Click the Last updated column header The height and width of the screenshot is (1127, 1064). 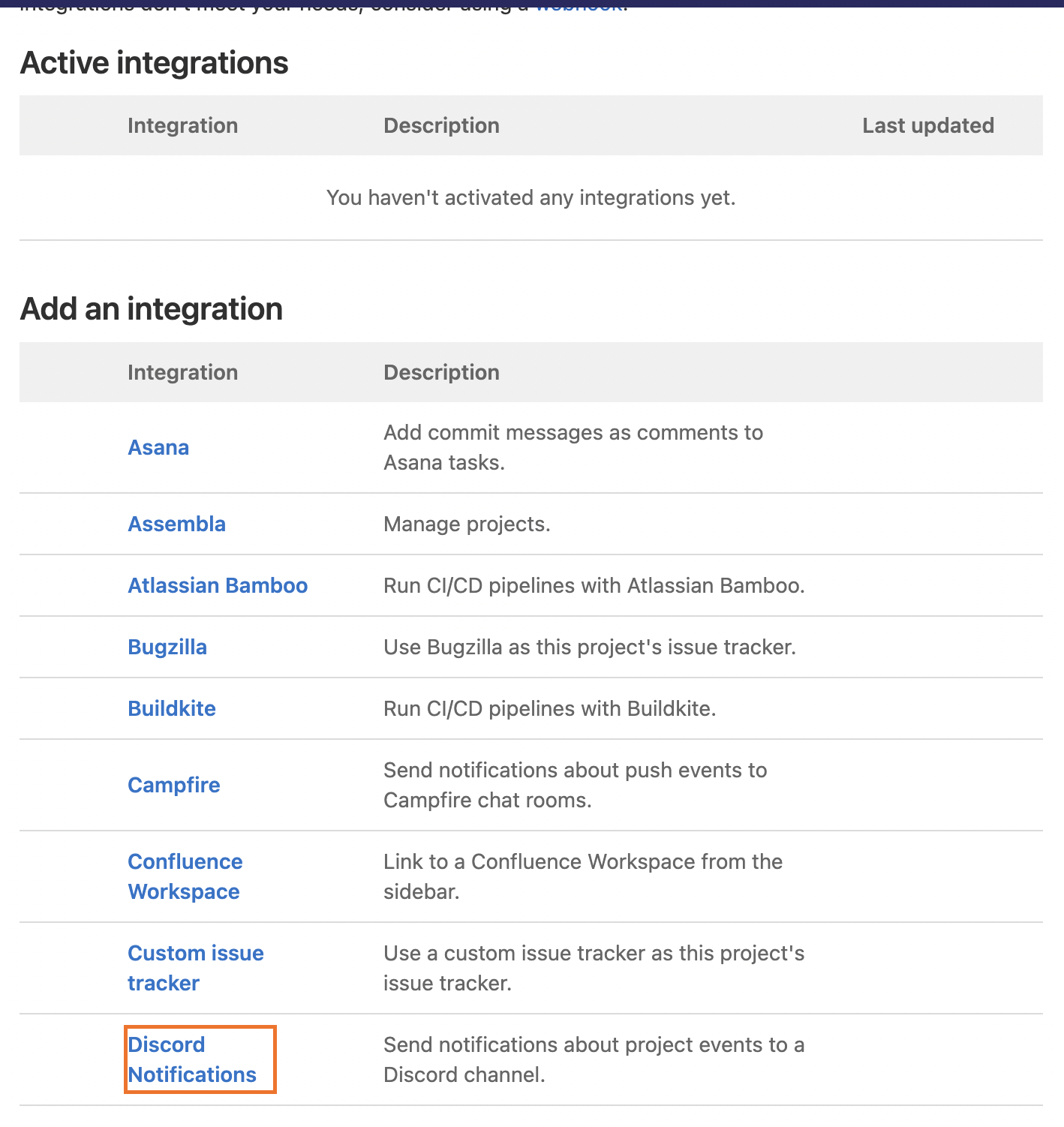click(927, 126)
